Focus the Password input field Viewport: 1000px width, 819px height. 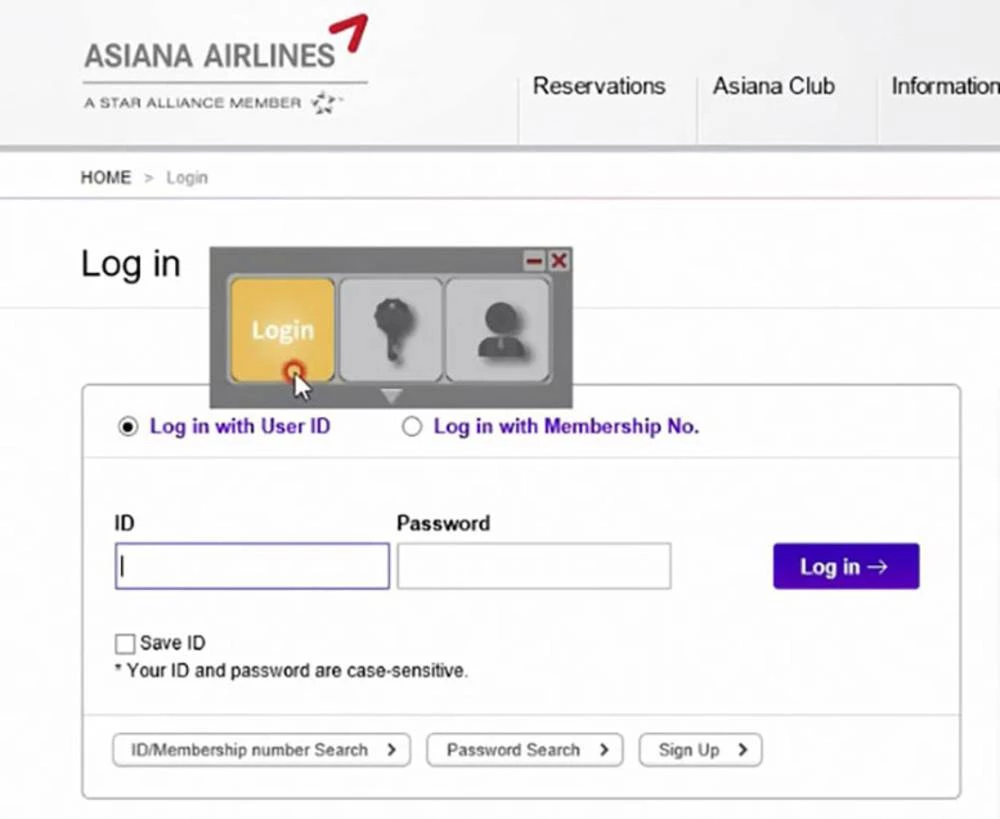(x=533, y=566)
